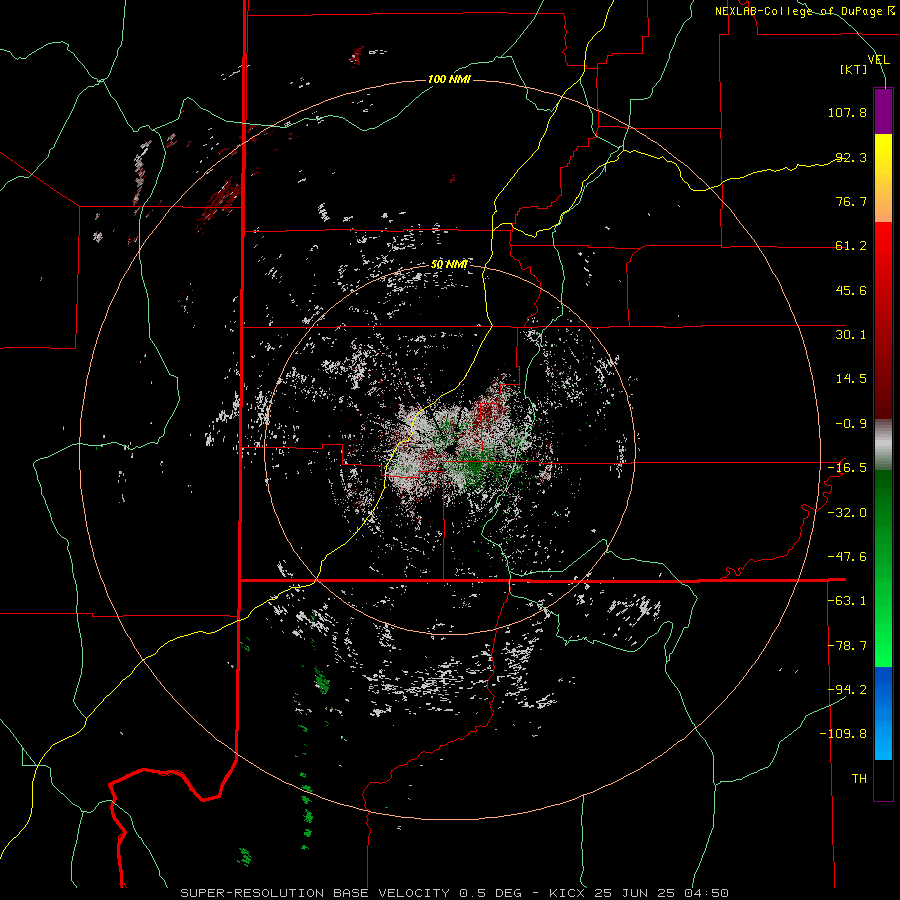Click the -94.2 velocity scale value

coord(847,690)
